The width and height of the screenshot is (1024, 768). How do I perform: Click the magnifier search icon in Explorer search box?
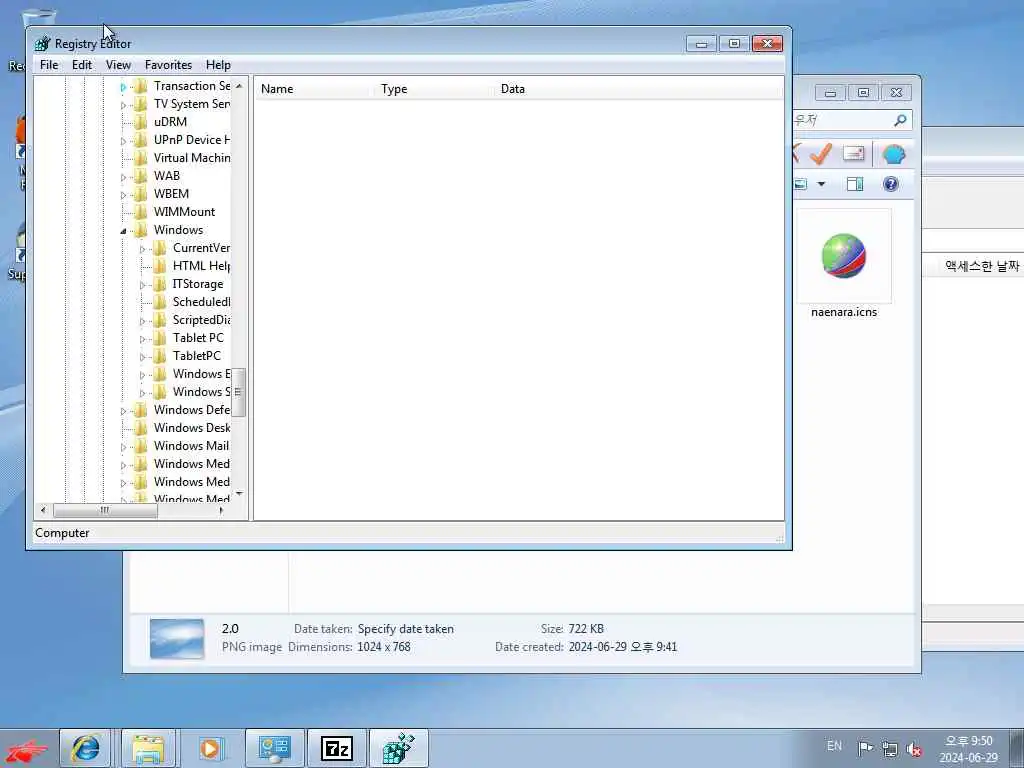point(900,120)
